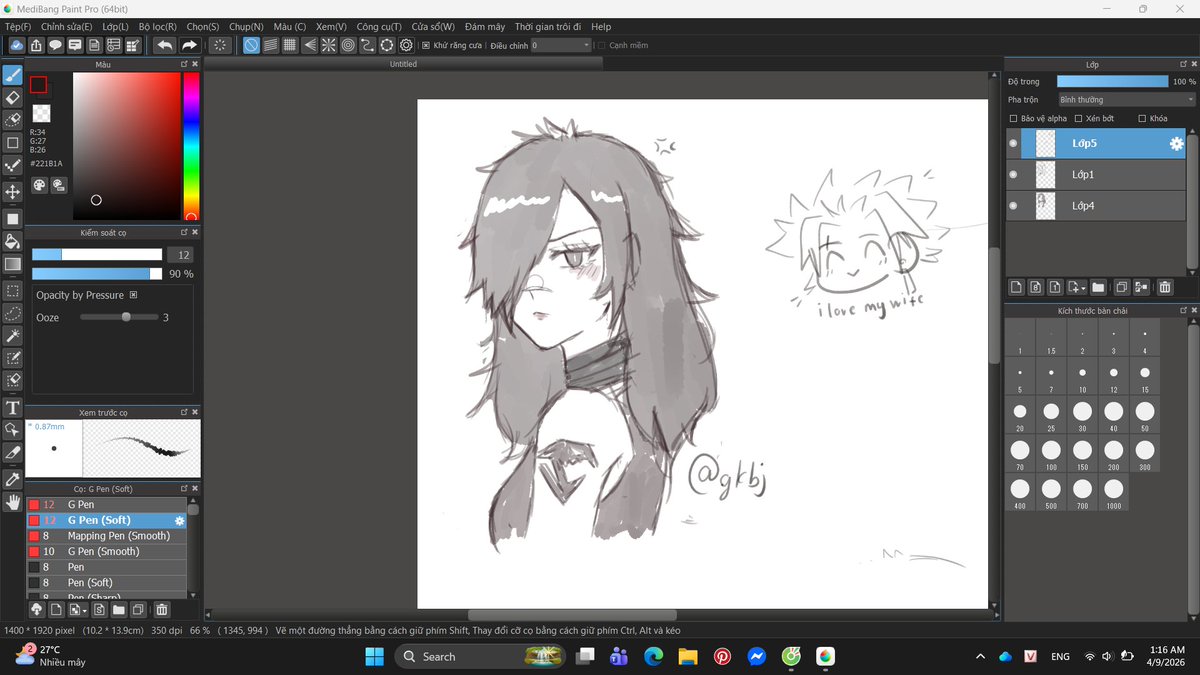Select the Magic Wand tool
The height and width of the screenshot is (675, 1200).
[x=13, y=336]
